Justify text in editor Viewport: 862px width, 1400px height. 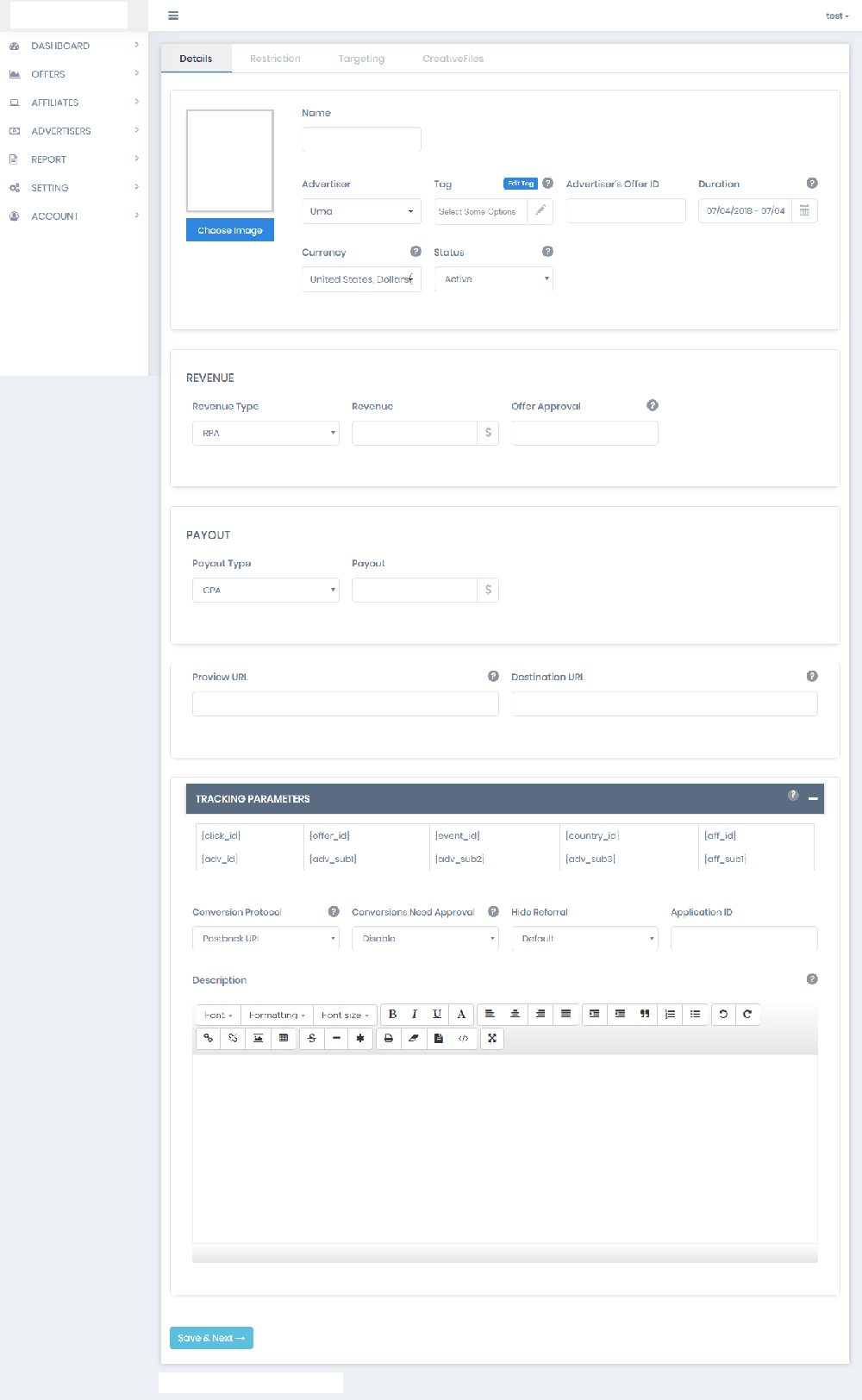click(565, 1015)
